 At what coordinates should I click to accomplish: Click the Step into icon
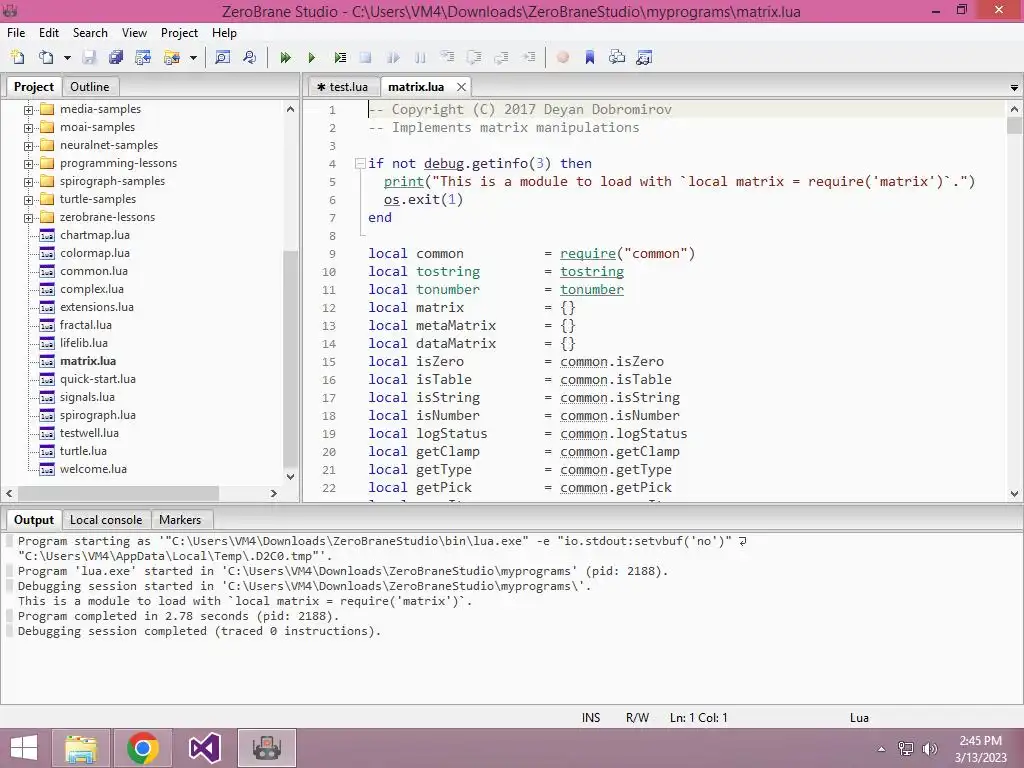pos(447,57)
